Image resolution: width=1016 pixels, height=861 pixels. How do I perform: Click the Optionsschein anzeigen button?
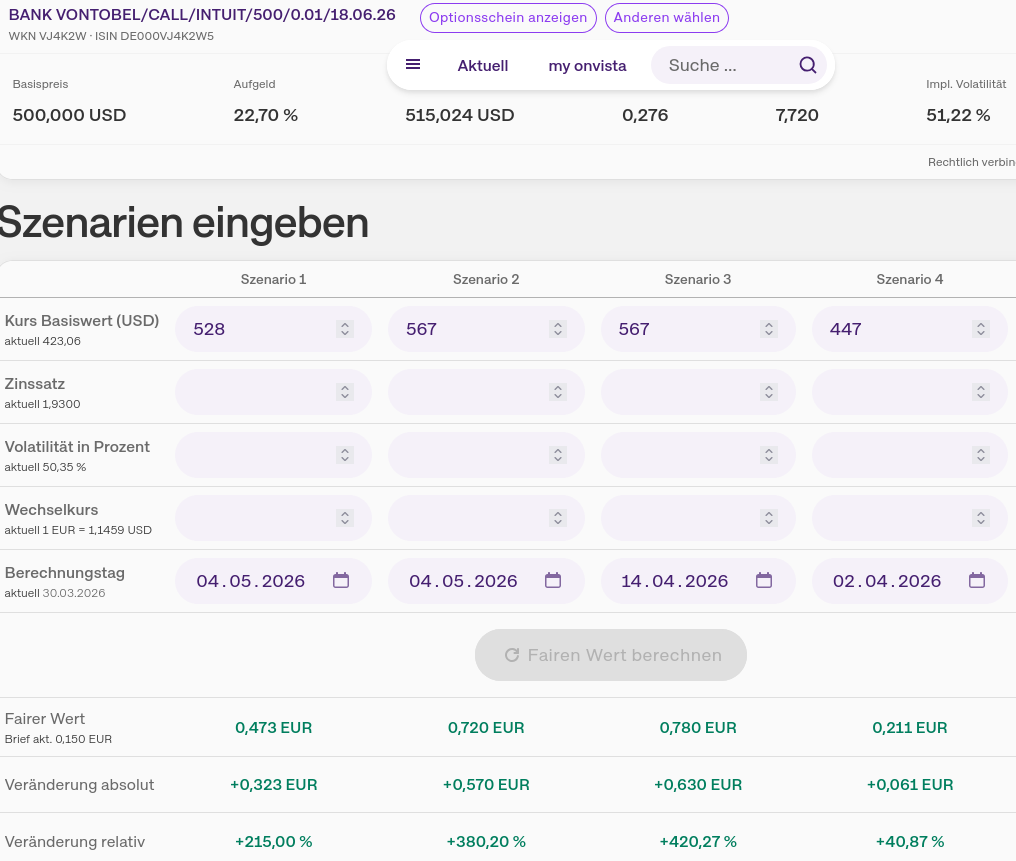click(508, 18)
